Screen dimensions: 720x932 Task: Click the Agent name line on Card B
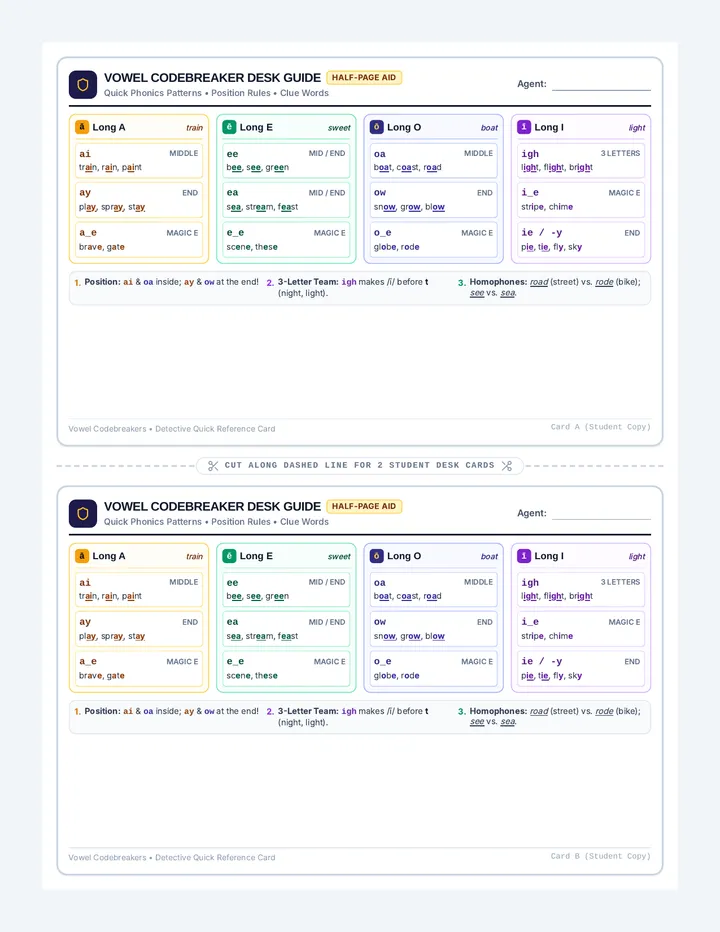pyautogui.click(x=601, y=514)
